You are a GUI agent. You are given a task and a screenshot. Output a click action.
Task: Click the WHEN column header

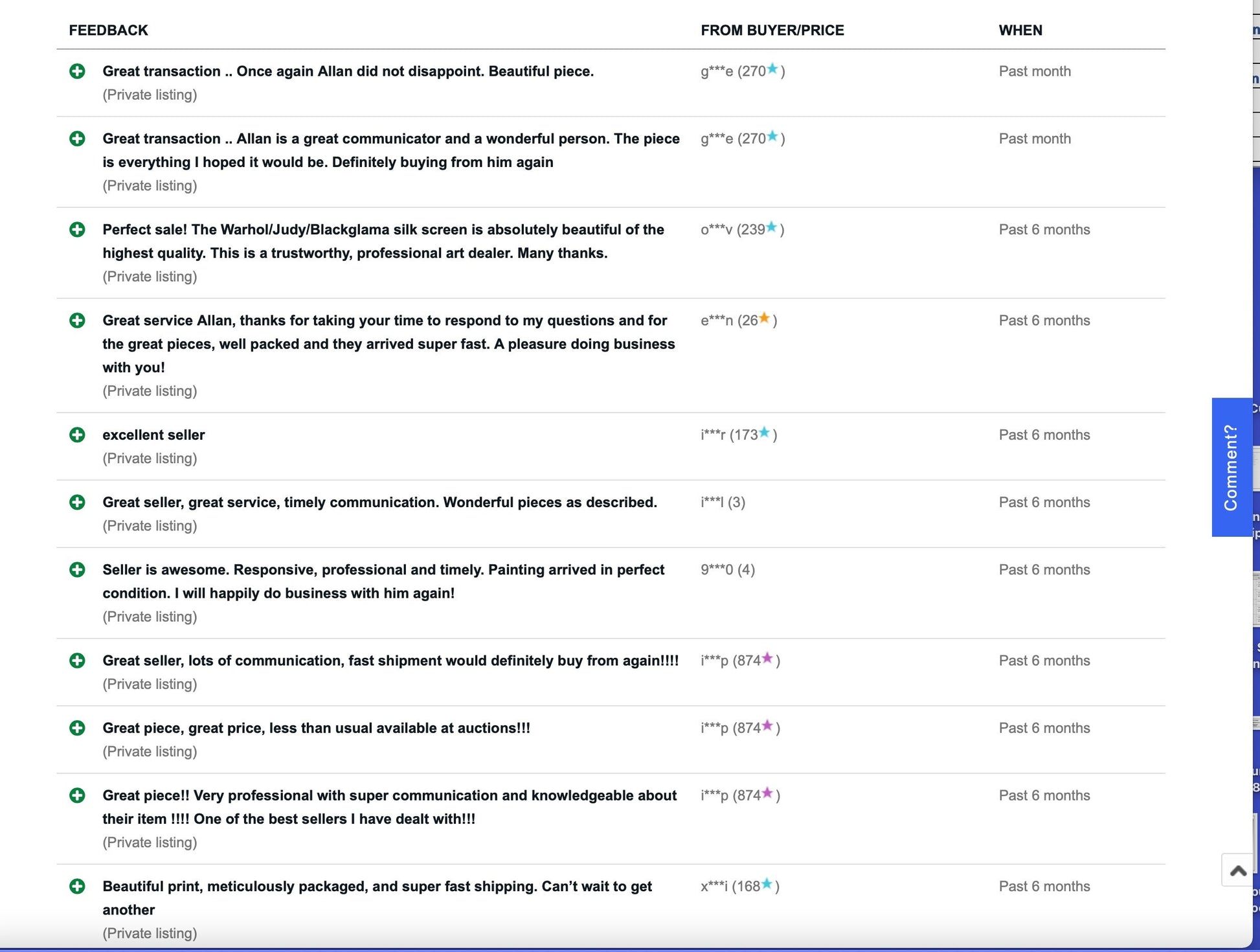pyautogui.click(x=1020, y=30)
